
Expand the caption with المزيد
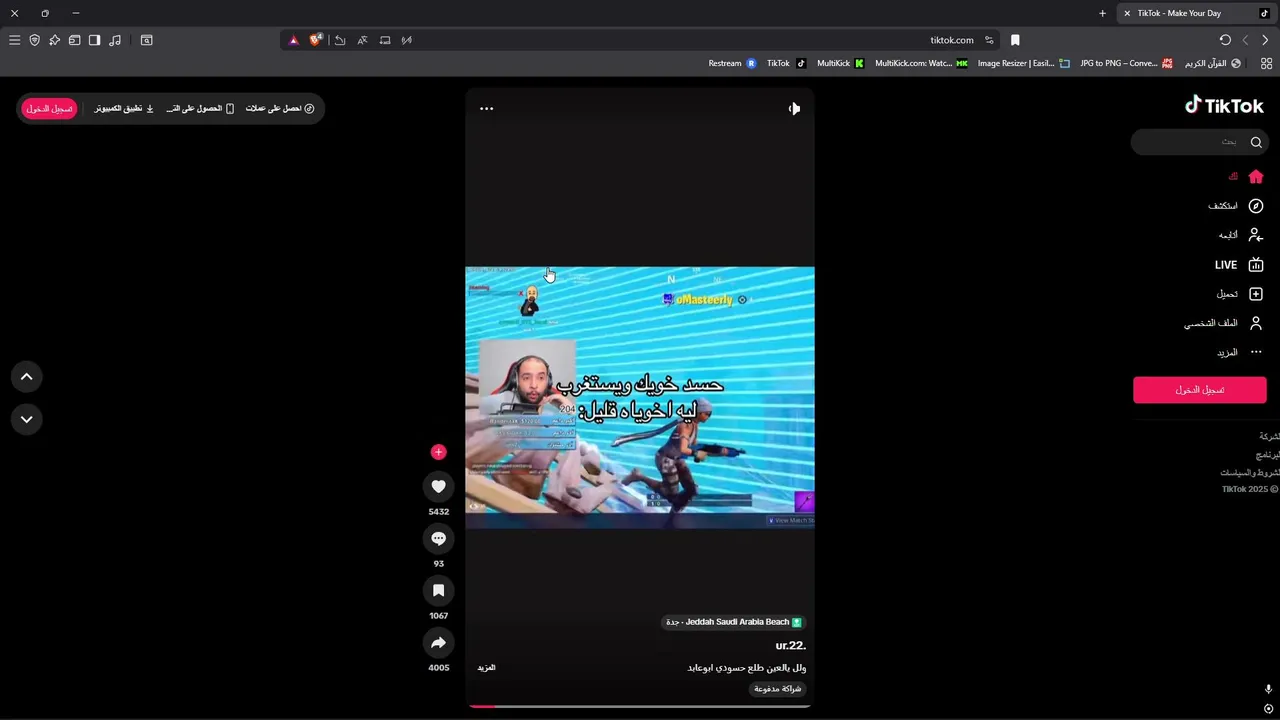tap(486, 667)
